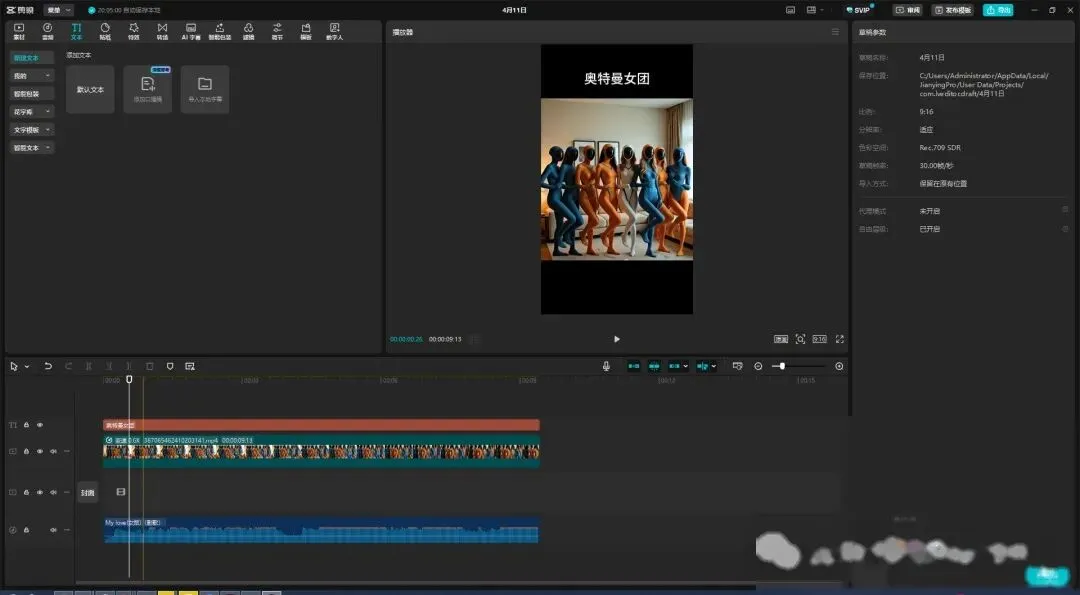
Task: Expand the 文字模板 category dropdown
Action: 32,129
